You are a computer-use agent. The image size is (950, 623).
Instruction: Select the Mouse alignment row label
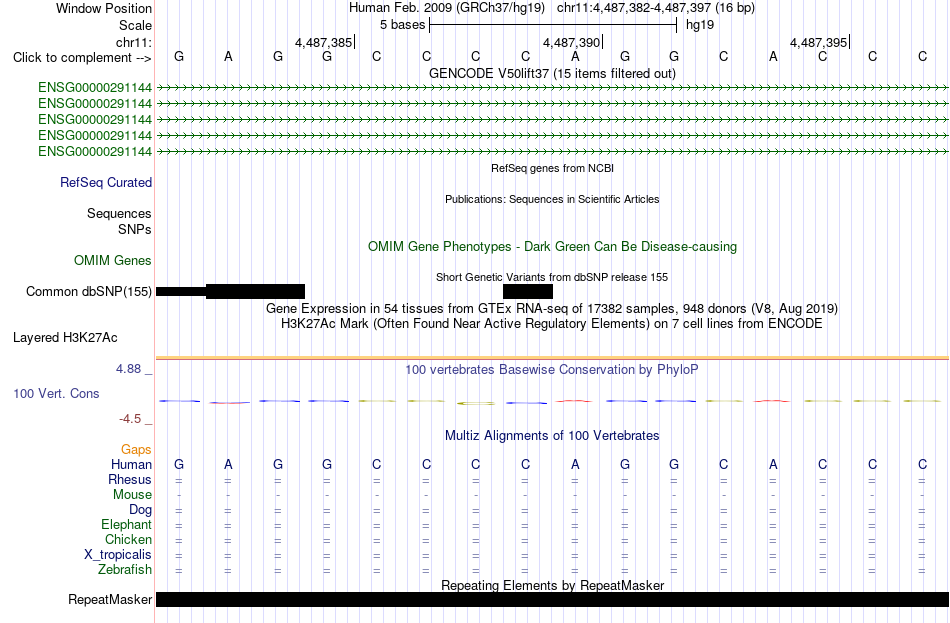pyautogui.click(x=132, y=495)
